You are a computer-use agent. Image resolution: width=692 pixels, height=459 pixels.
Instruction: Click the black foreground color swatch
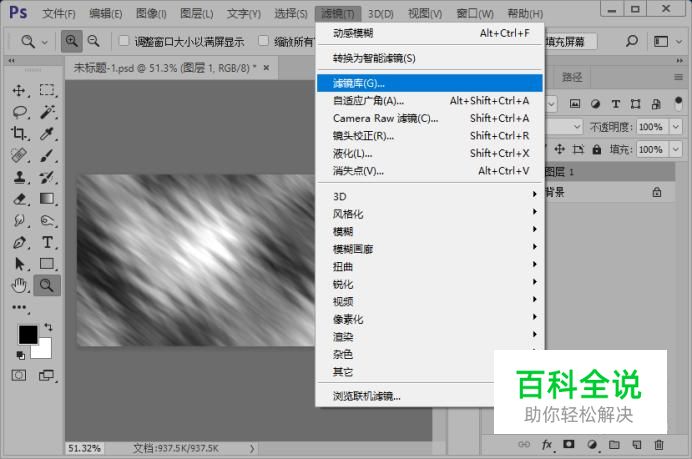click(x=28, y=334)
